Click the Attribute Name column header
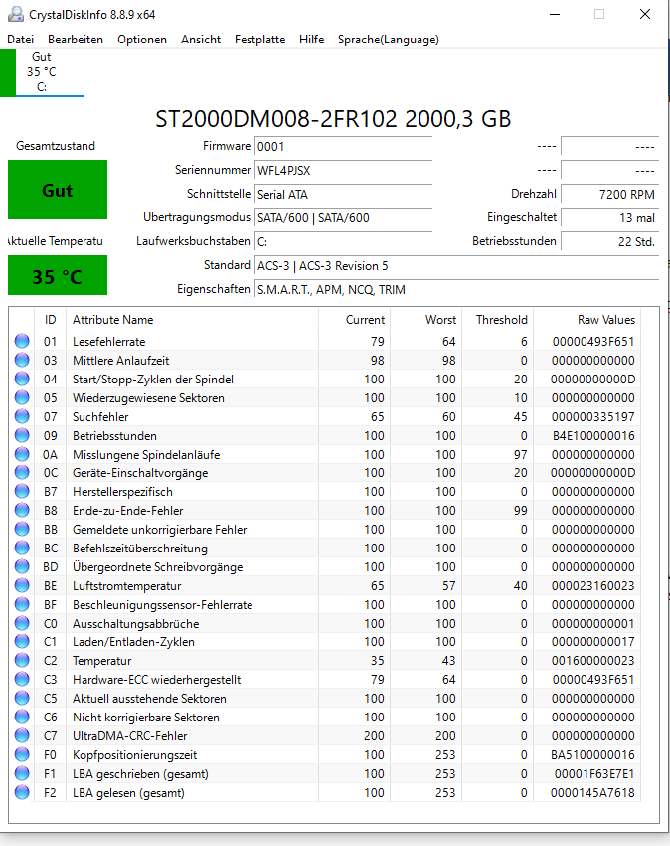 tap(192, 319)
